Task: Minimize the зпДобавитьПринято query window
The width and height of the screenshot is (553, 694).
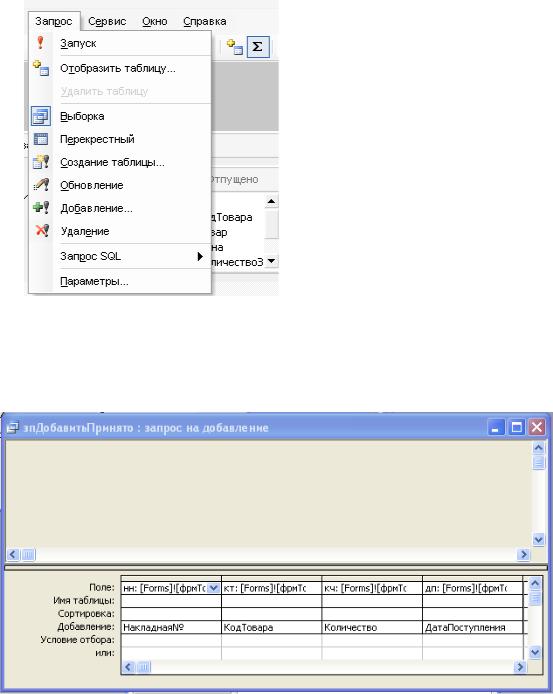Action: [496, 428]
